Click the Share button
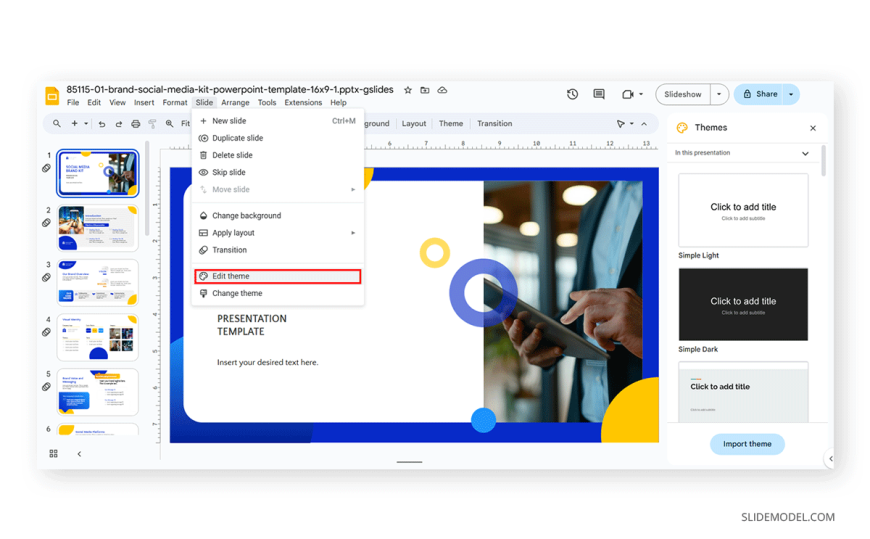 (759, 94)
